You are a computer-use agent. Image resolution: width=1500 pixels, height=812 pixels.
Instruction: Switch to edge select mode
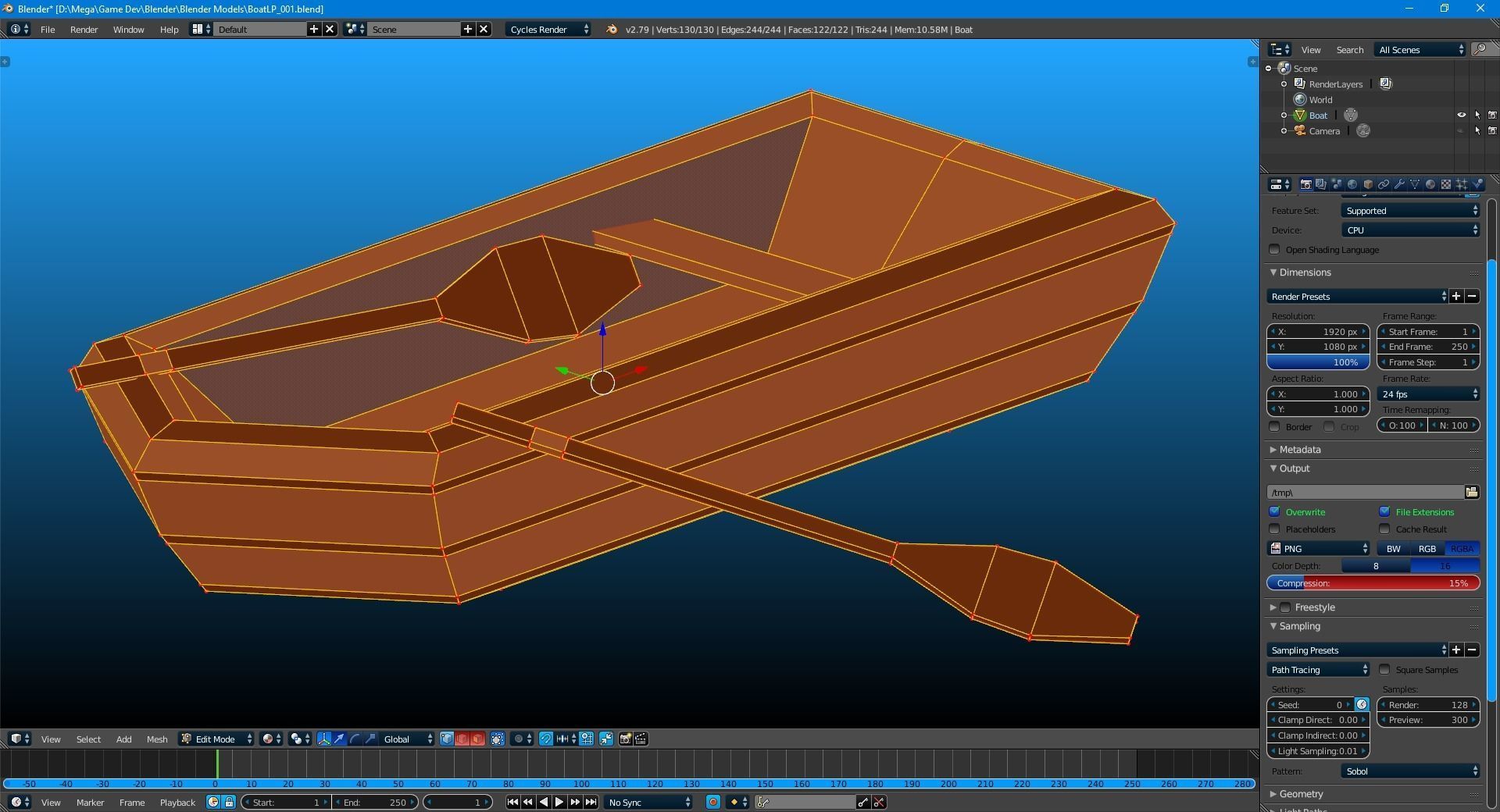(462, 739)
